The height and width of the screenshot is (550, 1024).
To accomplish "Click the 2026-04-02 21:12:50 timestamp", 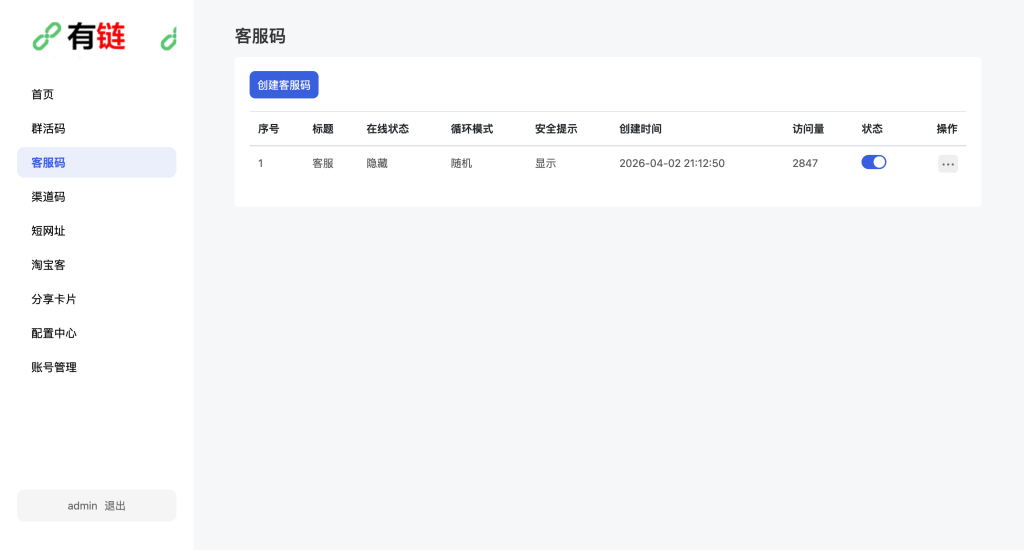I will click(x=672, y=163).
